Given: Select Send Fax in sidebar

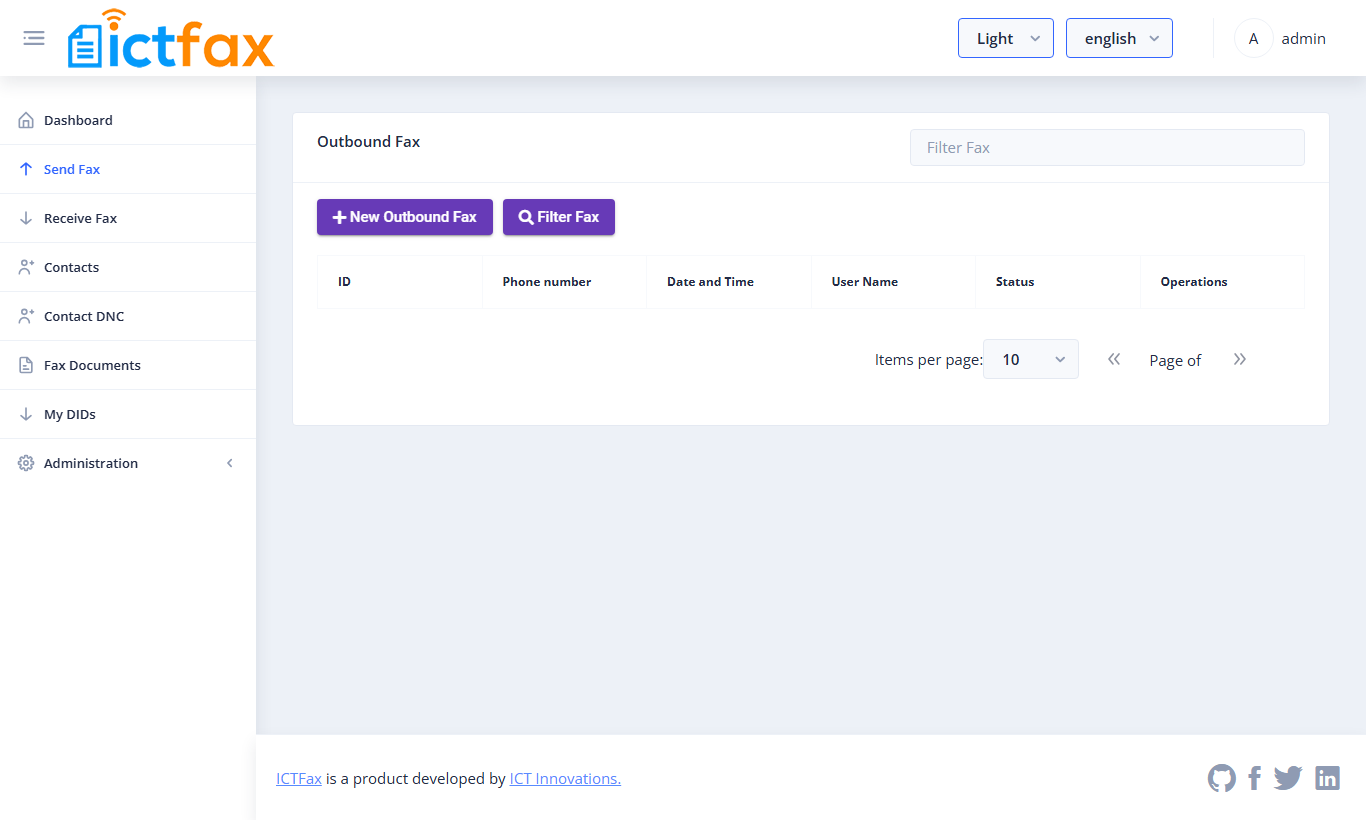Looking at the screenshot, I should tap(128, 169).
